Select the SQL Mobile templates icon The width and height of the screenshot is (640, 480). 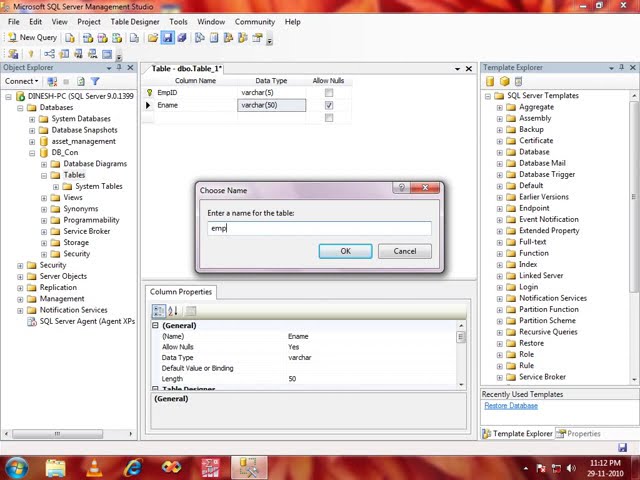point(518,81)
